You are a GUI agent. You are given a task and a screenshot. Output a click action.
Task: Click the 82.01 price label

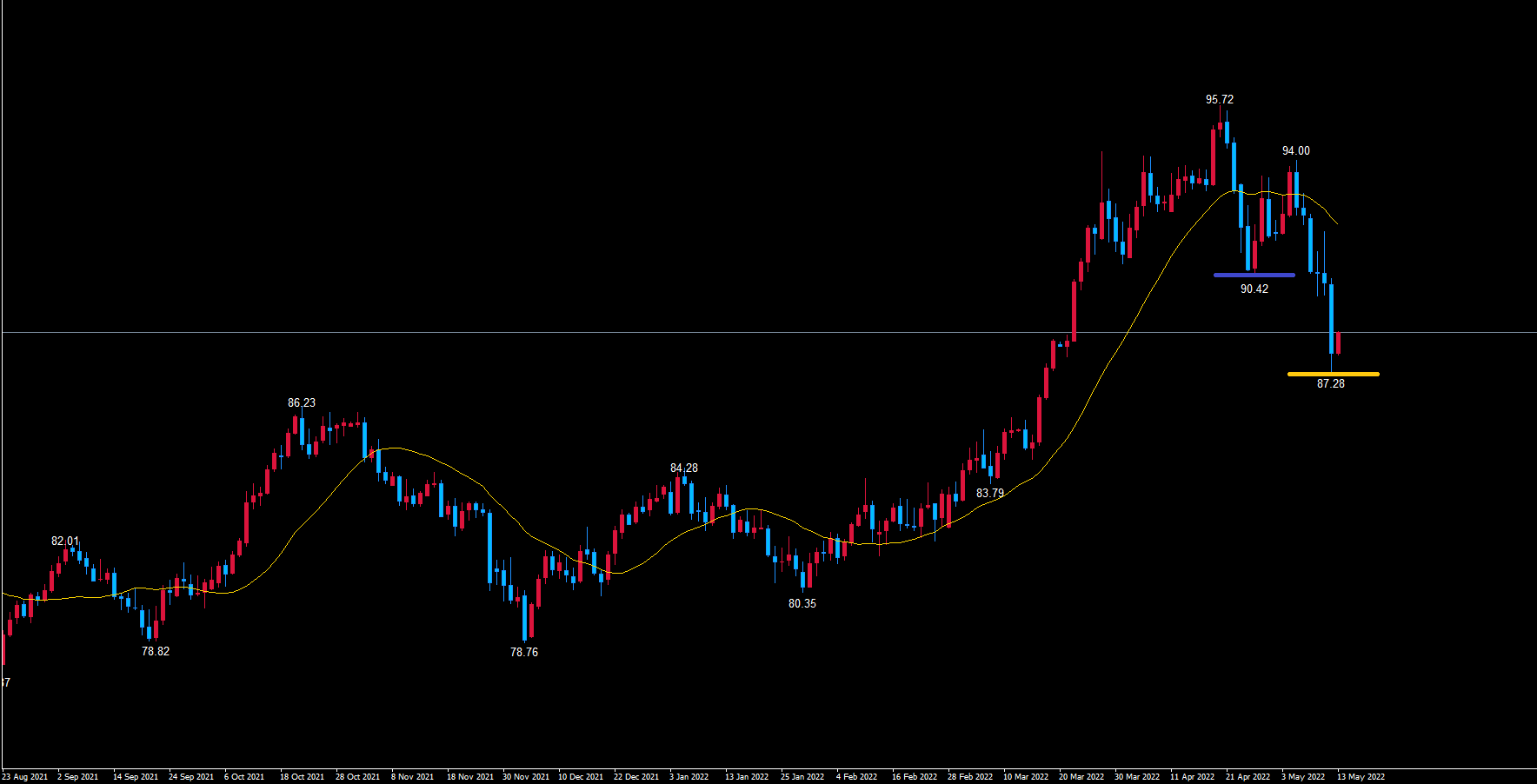65,541
